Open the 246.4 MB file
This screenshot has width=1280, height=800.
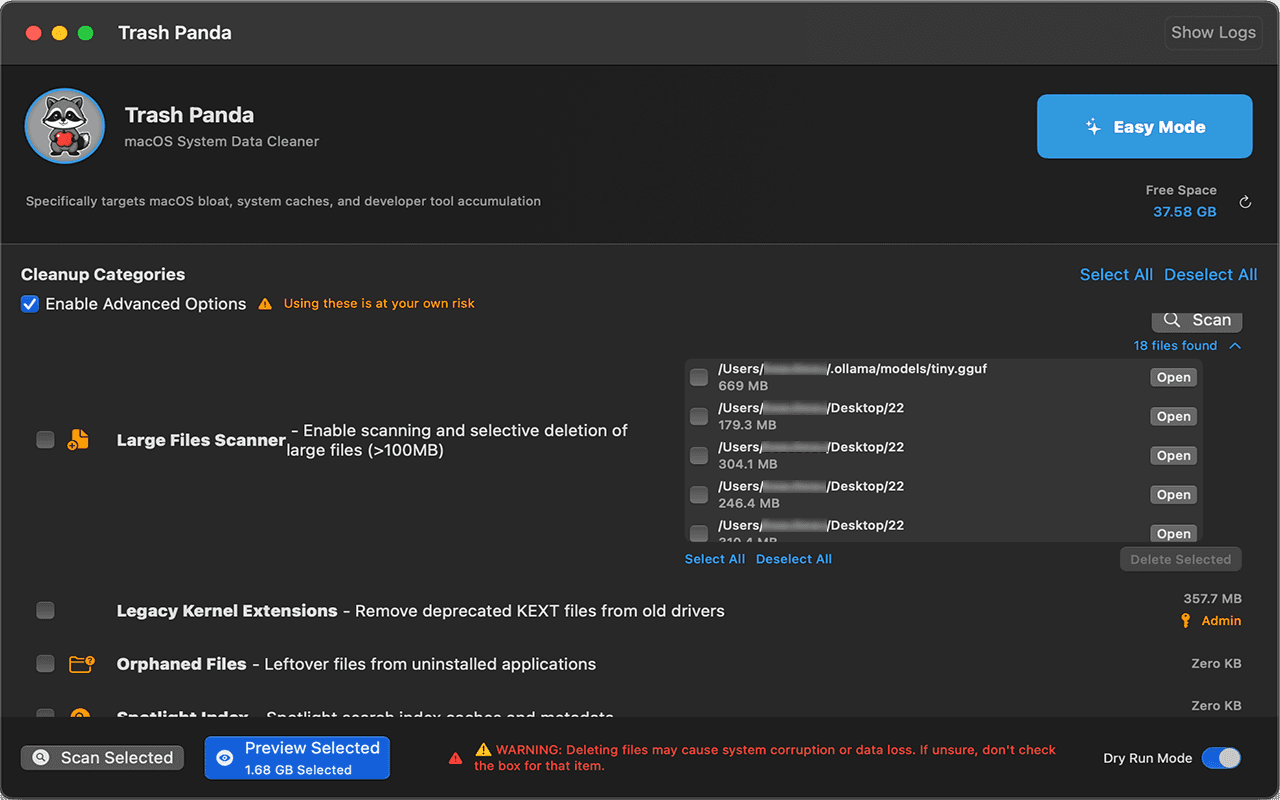[1173, 495]
